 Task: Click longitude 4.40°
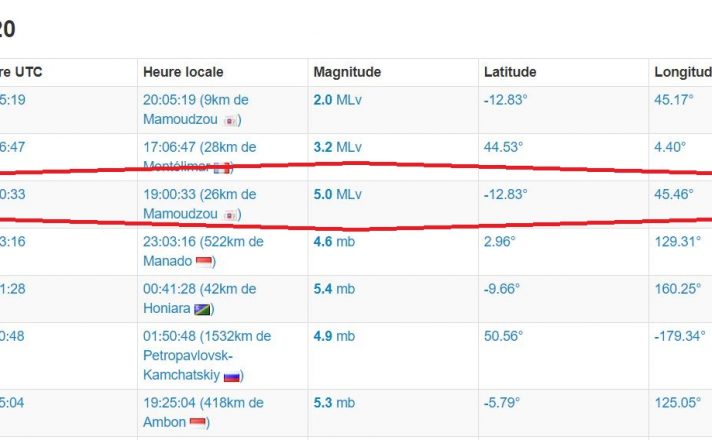pos(670,147)
